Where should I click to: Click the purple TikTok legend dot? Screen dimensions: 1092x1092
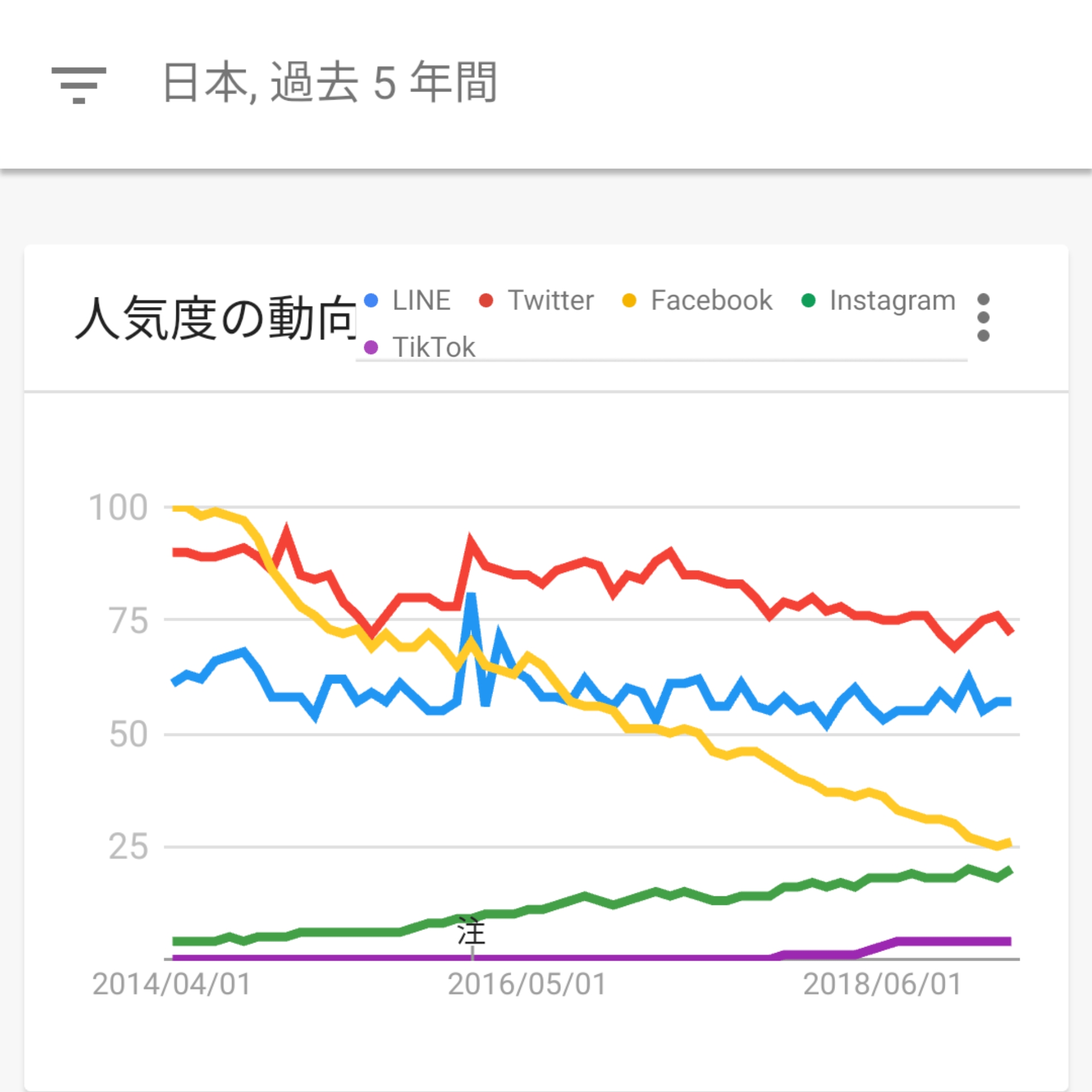371,348
